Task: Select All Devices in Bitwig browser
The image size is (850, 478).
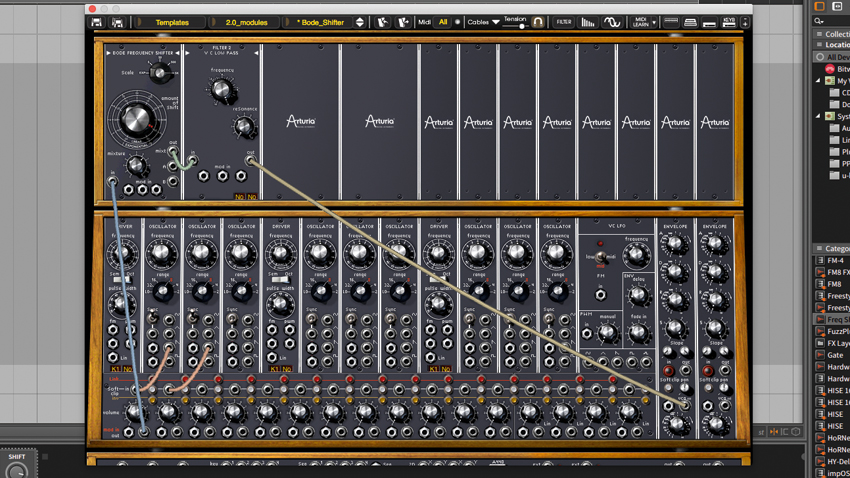Action: (832, 57)
